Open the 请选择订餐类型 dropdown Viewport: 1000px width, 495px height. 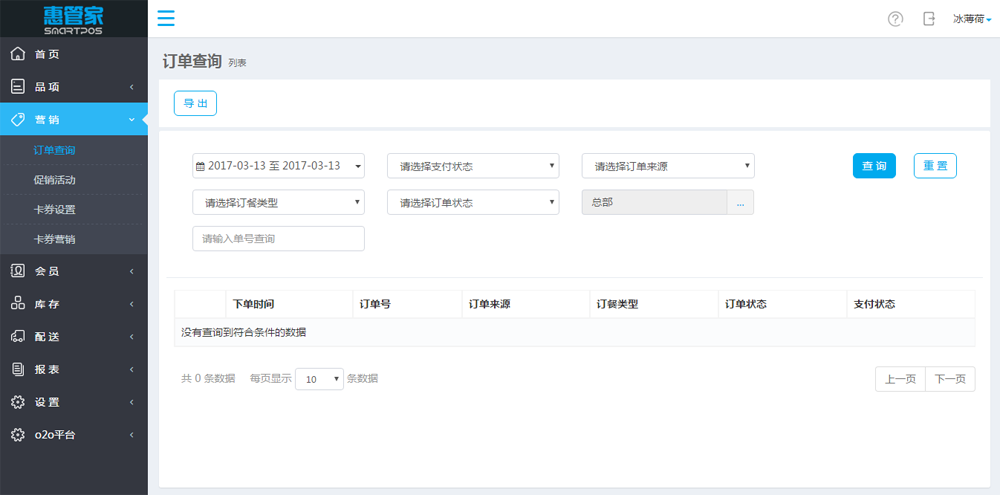coord(279,202)
